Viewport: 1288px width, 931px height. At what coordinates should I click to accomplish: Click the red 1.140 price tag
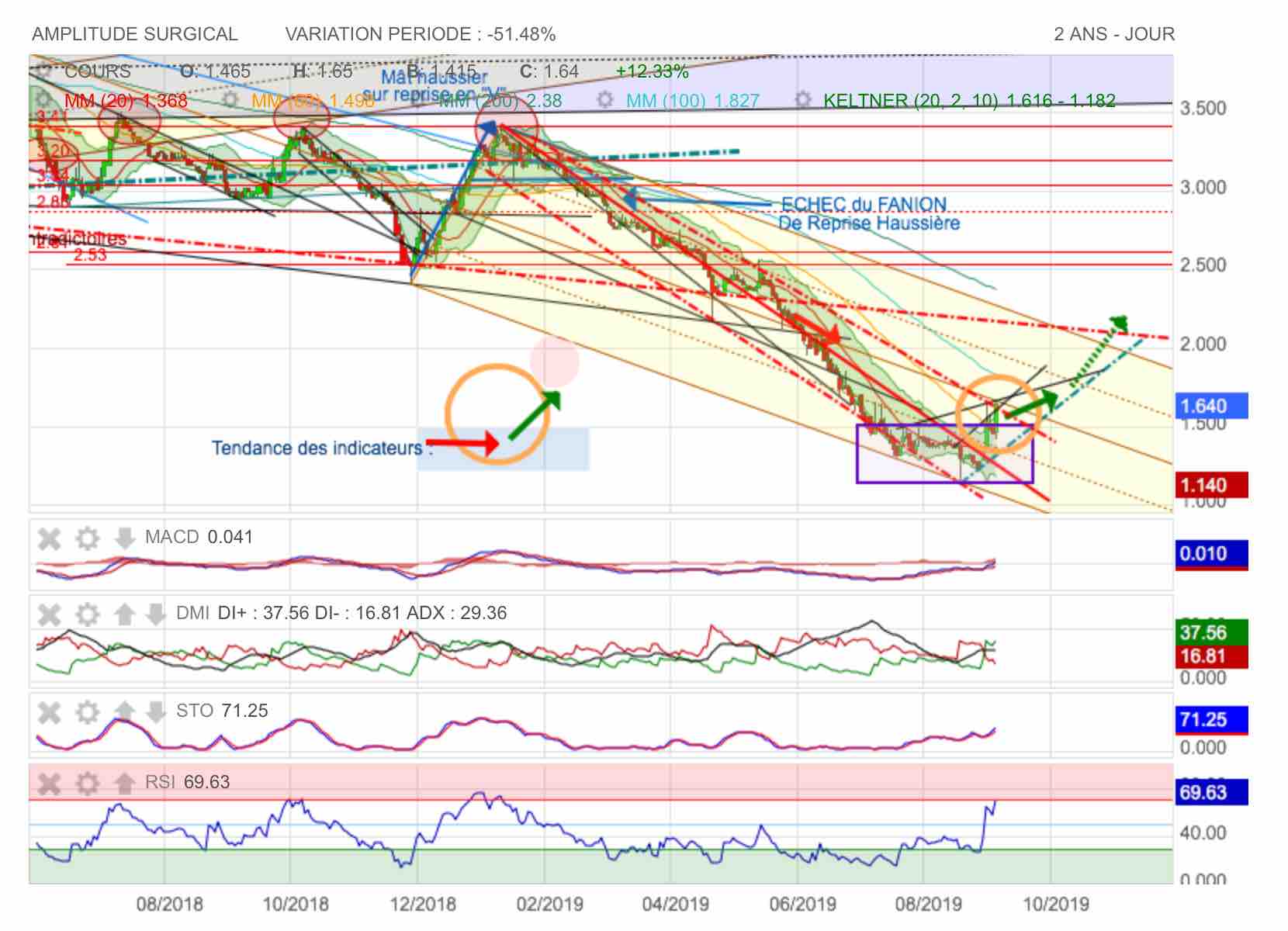point(1211,485)
